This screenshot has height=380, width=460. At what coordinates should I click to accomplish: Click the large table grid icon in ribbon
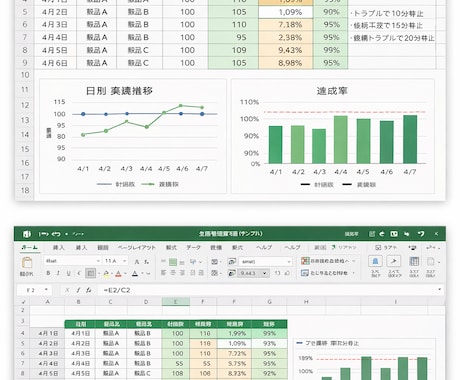[414, 262]
